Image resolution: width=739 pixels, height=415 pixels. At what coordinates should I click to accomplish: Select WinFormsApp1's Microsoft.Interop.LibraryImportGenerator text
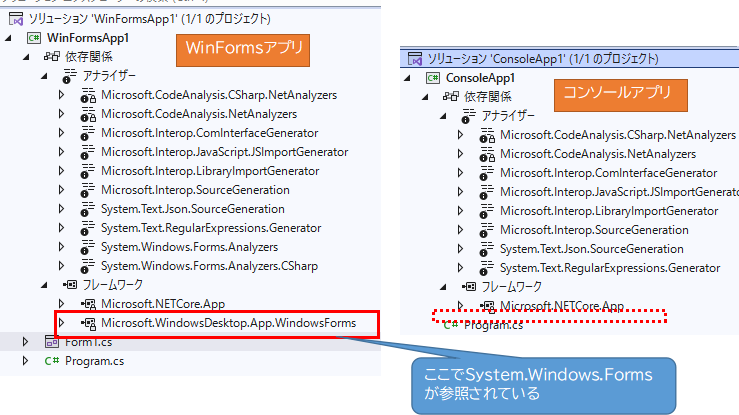coord(210,171)
